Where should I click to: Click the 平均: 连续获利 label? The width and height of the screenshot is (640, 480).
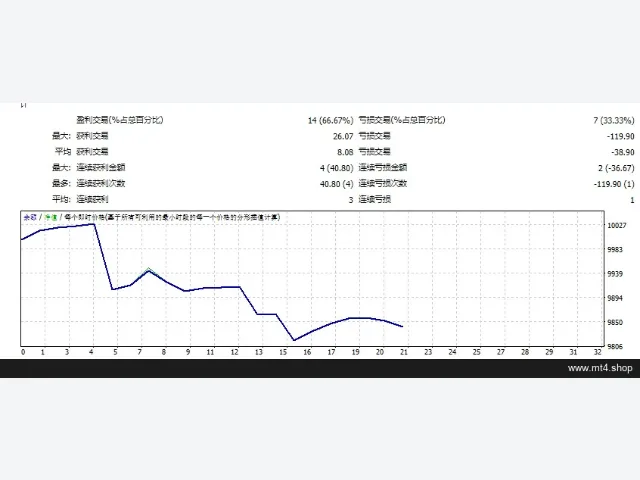point(92,199)
